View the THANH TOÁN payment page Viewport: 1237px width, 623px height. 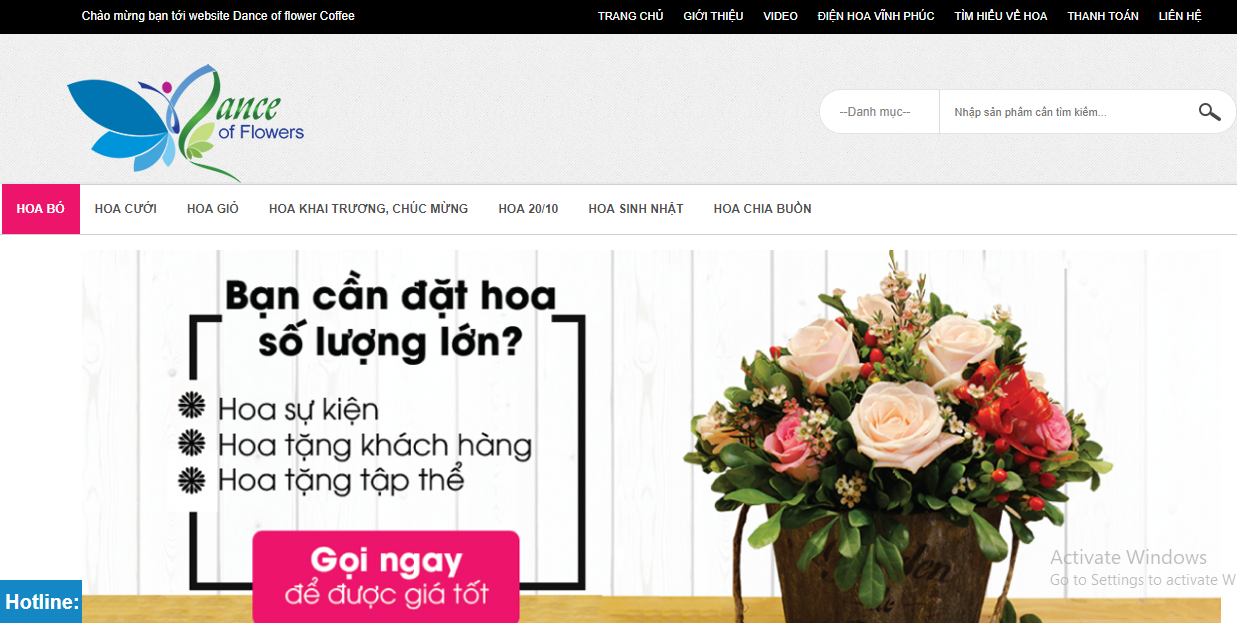pyautogui.click(x=1102, y=16)
